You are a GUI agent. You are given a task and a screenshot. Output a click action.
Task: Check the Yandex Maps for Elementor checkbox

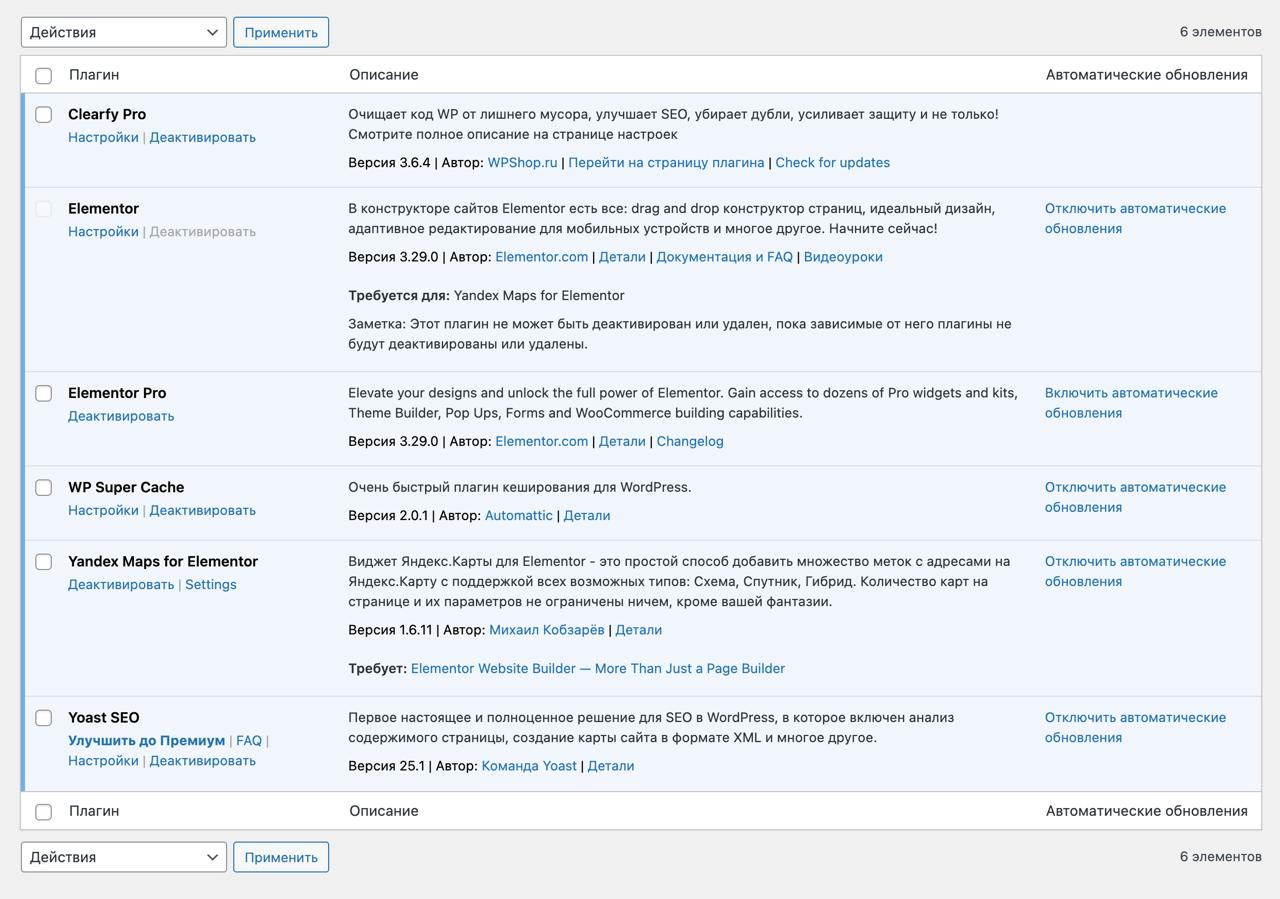click(x=43, y=562)
